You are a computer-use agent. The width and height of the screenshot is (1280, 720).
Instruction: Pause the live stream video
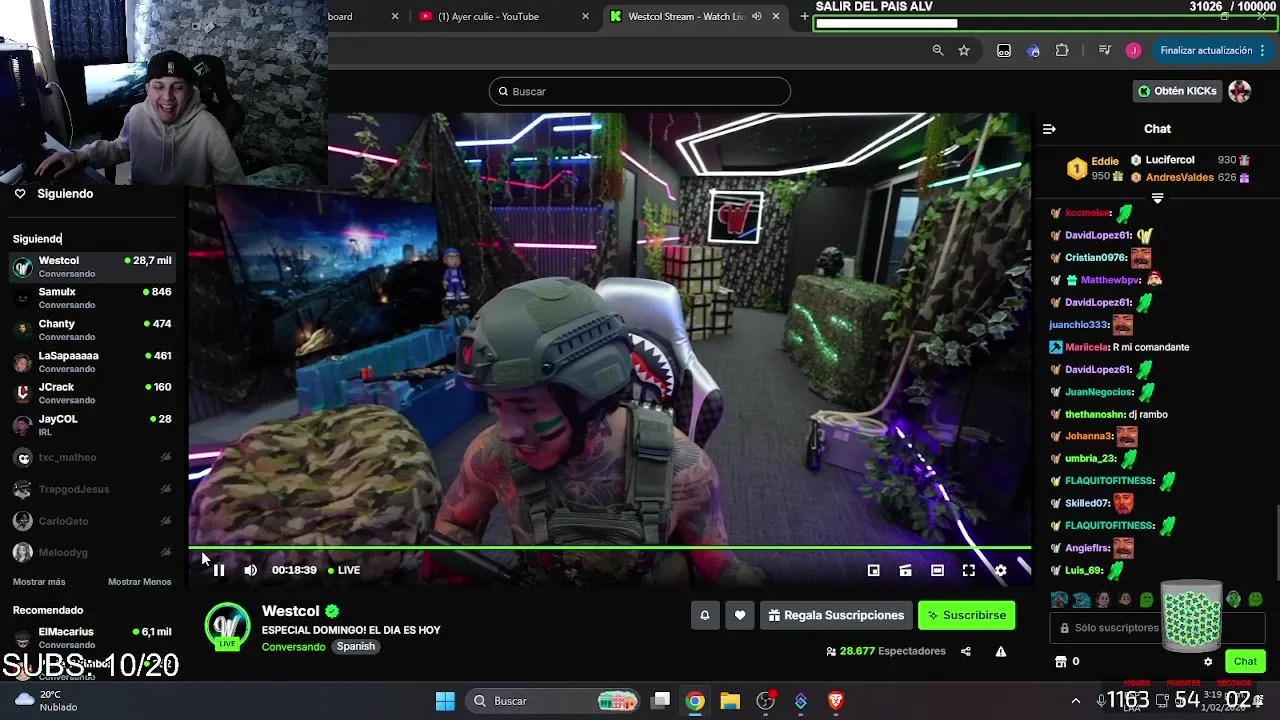219,570
